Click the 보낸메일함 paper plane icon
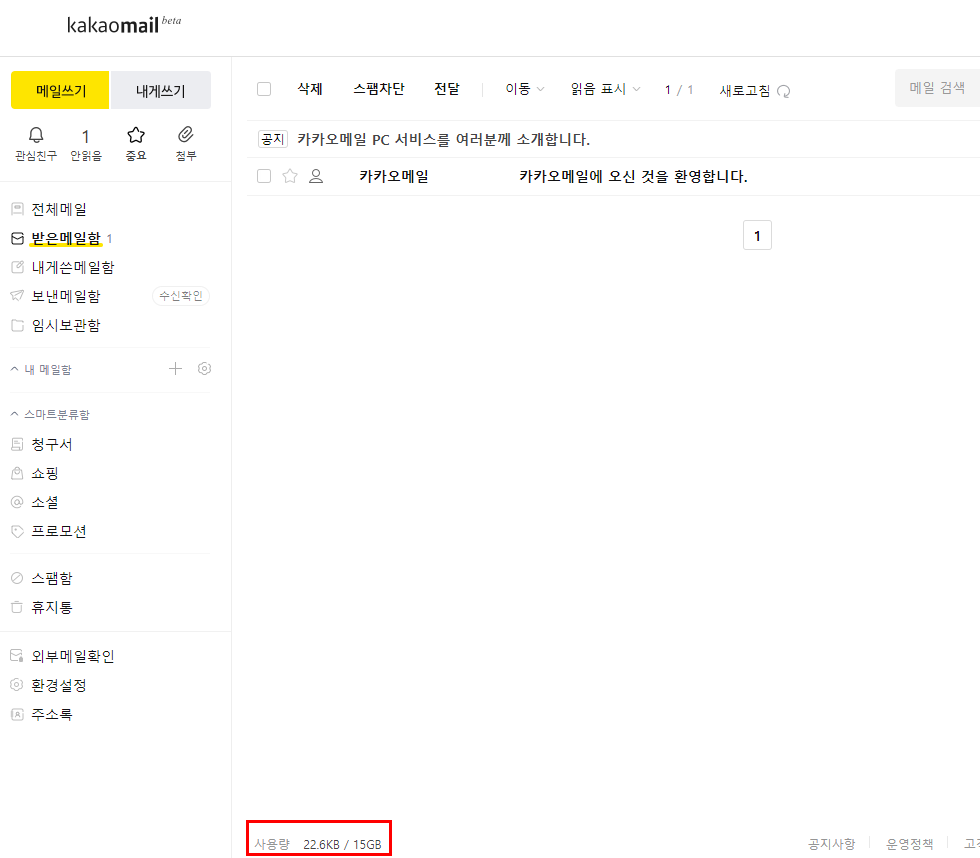The image size is (980, 858). 18,296
